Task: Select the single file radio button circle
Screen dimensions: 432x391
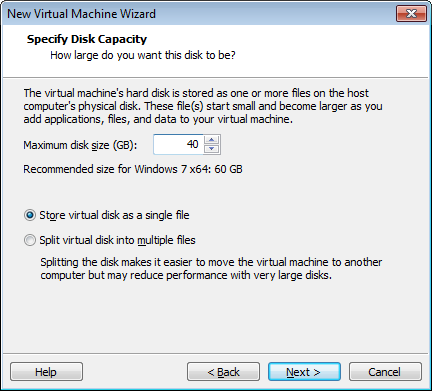Action: click(x=30, y=215)
